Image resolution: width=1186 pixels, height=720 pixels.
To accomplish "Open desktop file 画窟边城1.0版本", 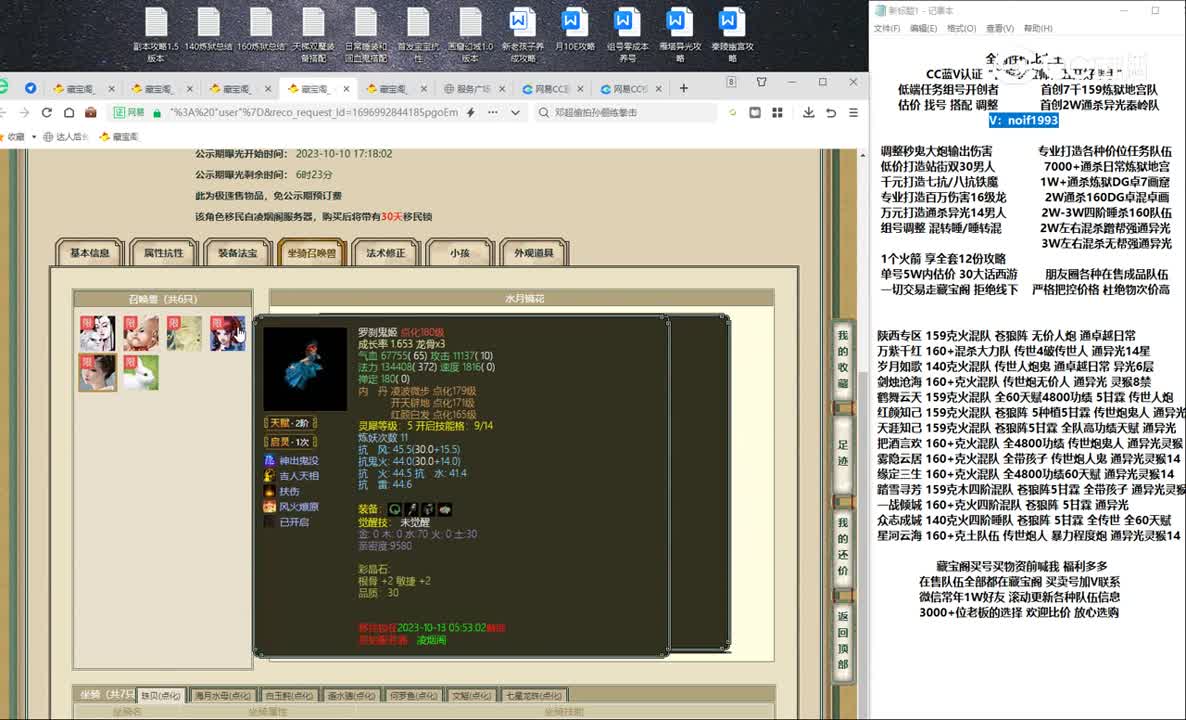I will [470, 35].
